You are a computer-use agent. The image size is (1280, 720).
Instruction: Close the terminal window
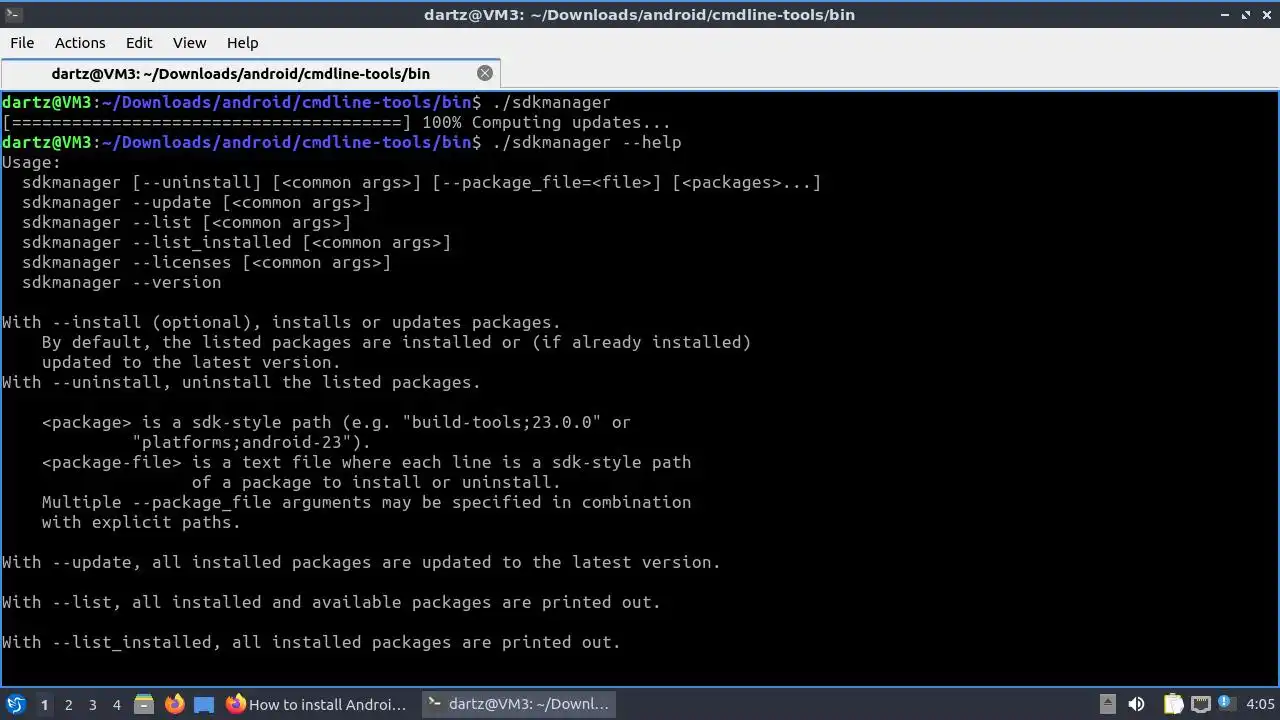tap(1267, 14)
